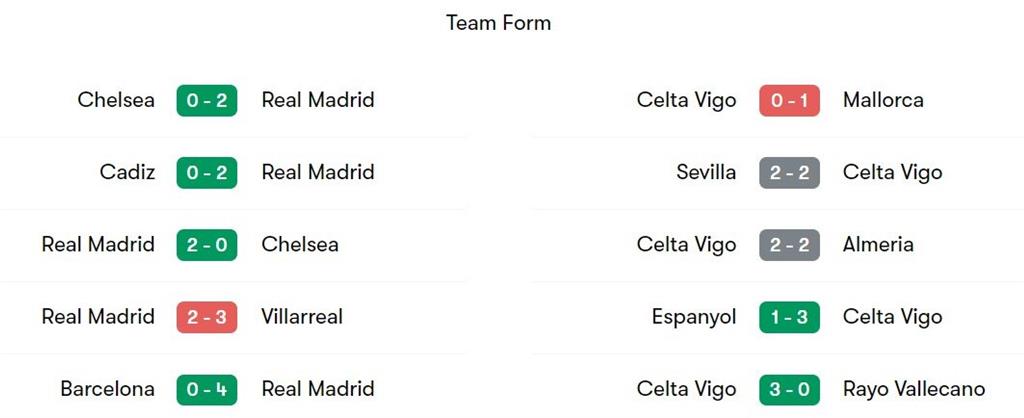Click Chelsea in the top match row
Image resolution: width=1024 pixels, height=418 pixels.
pos(116,100)
